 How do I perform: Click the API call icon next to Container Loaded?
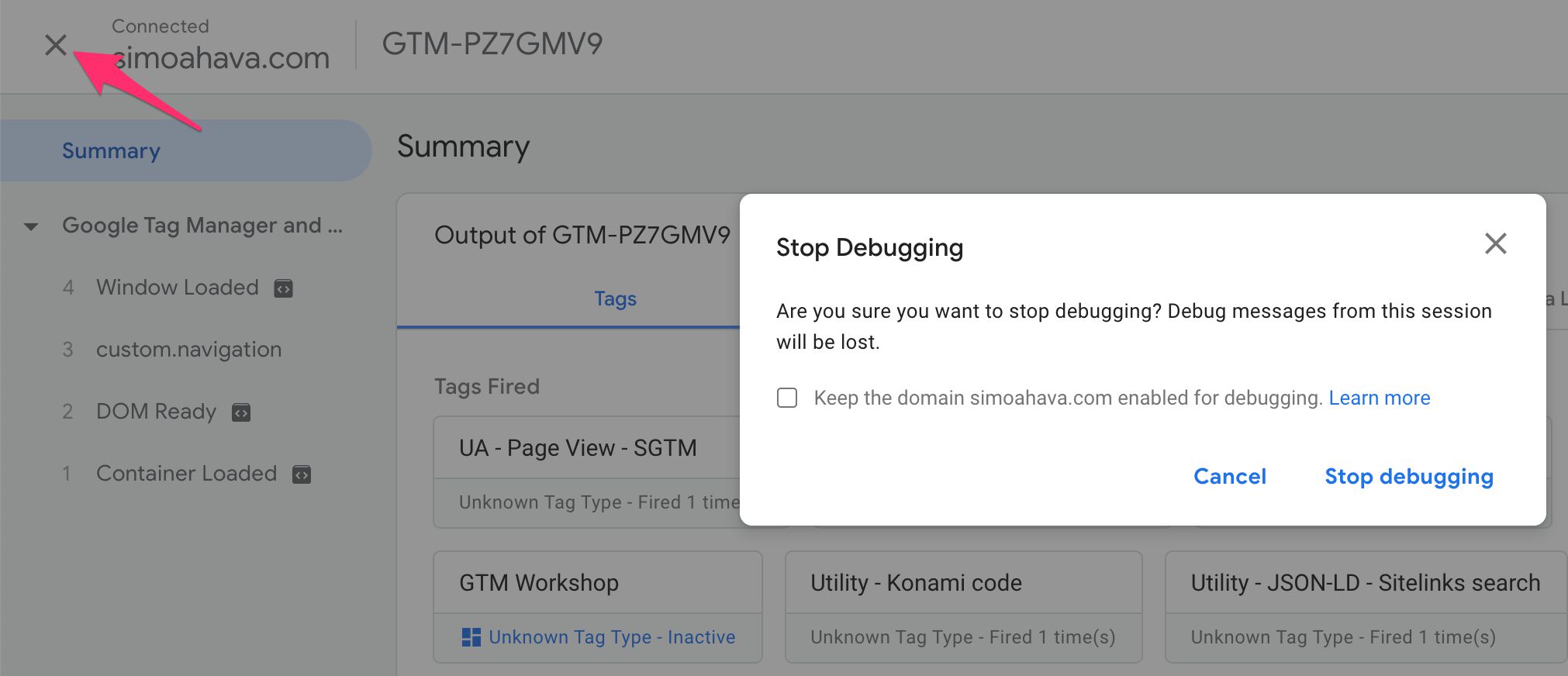(x=302, y=474)
